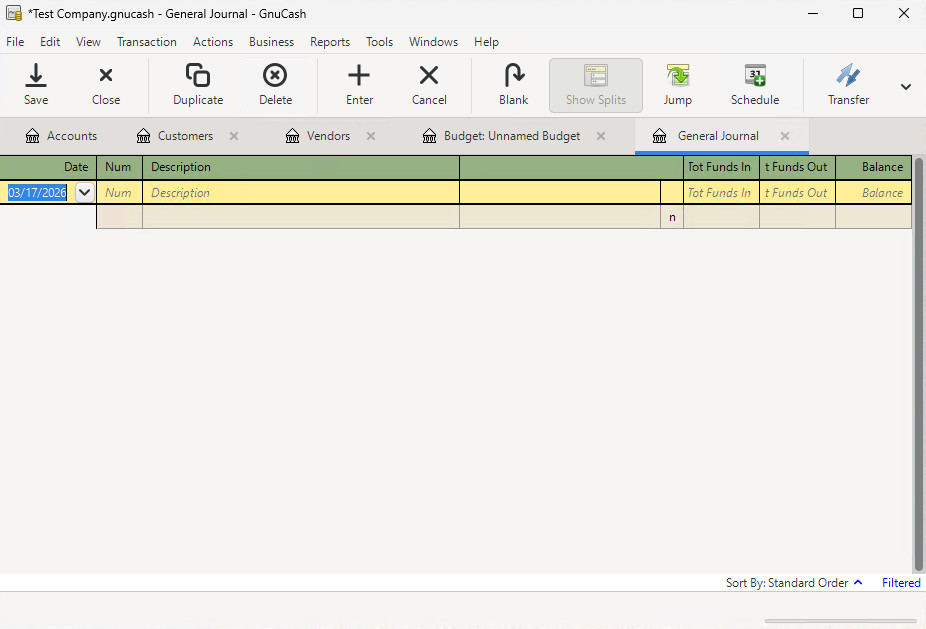Close the General Journal tab
Screen dimensions: 926x629
[x=785, y=136]
